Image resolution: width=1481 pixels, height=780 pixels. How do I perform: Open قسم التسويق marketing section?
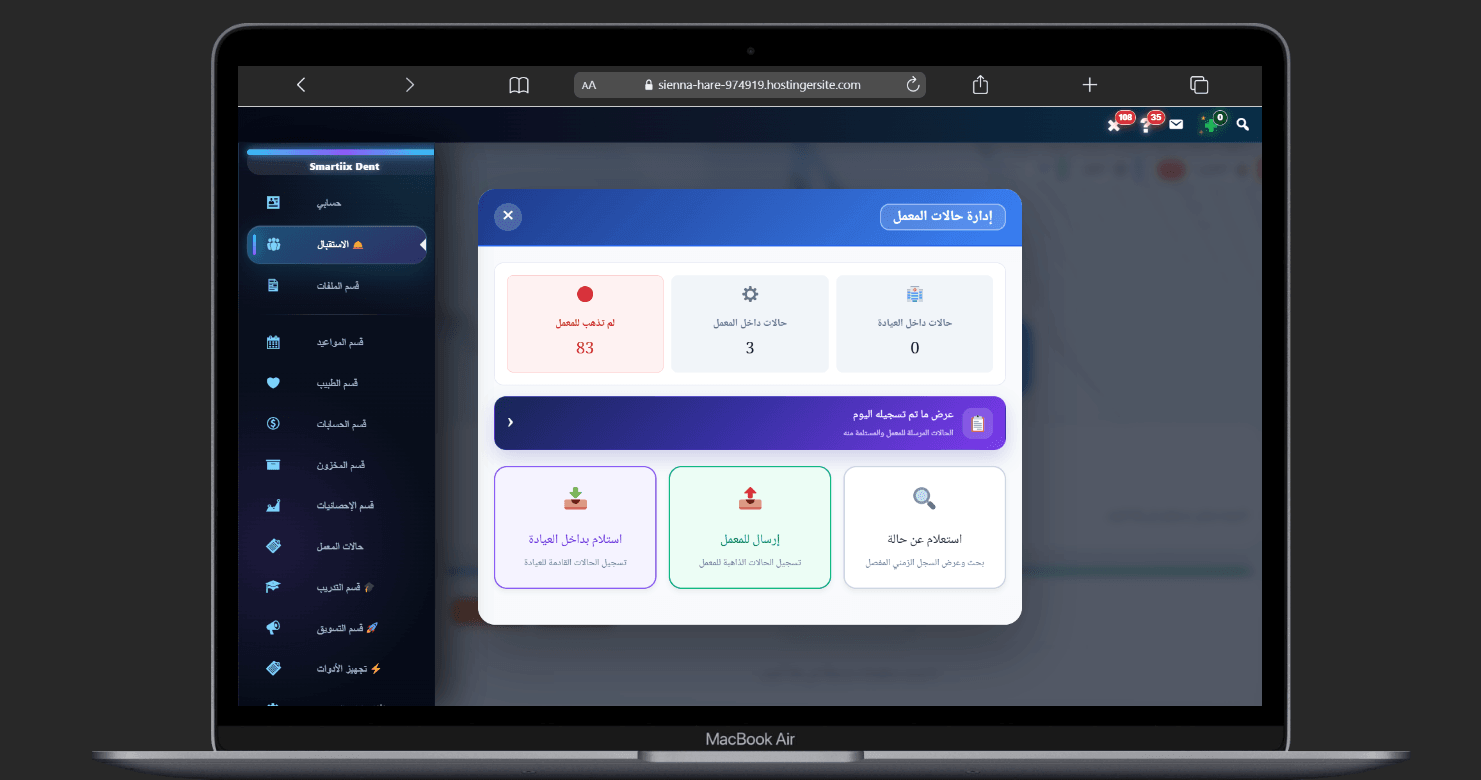(337, 628)
